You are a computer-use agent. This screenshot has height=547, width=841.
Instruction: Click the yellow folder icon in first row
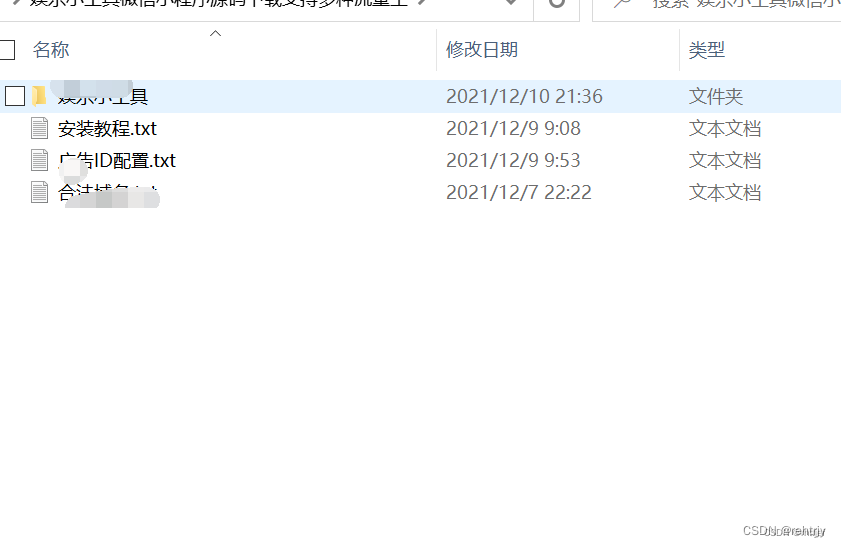click(x=39, y=96)
